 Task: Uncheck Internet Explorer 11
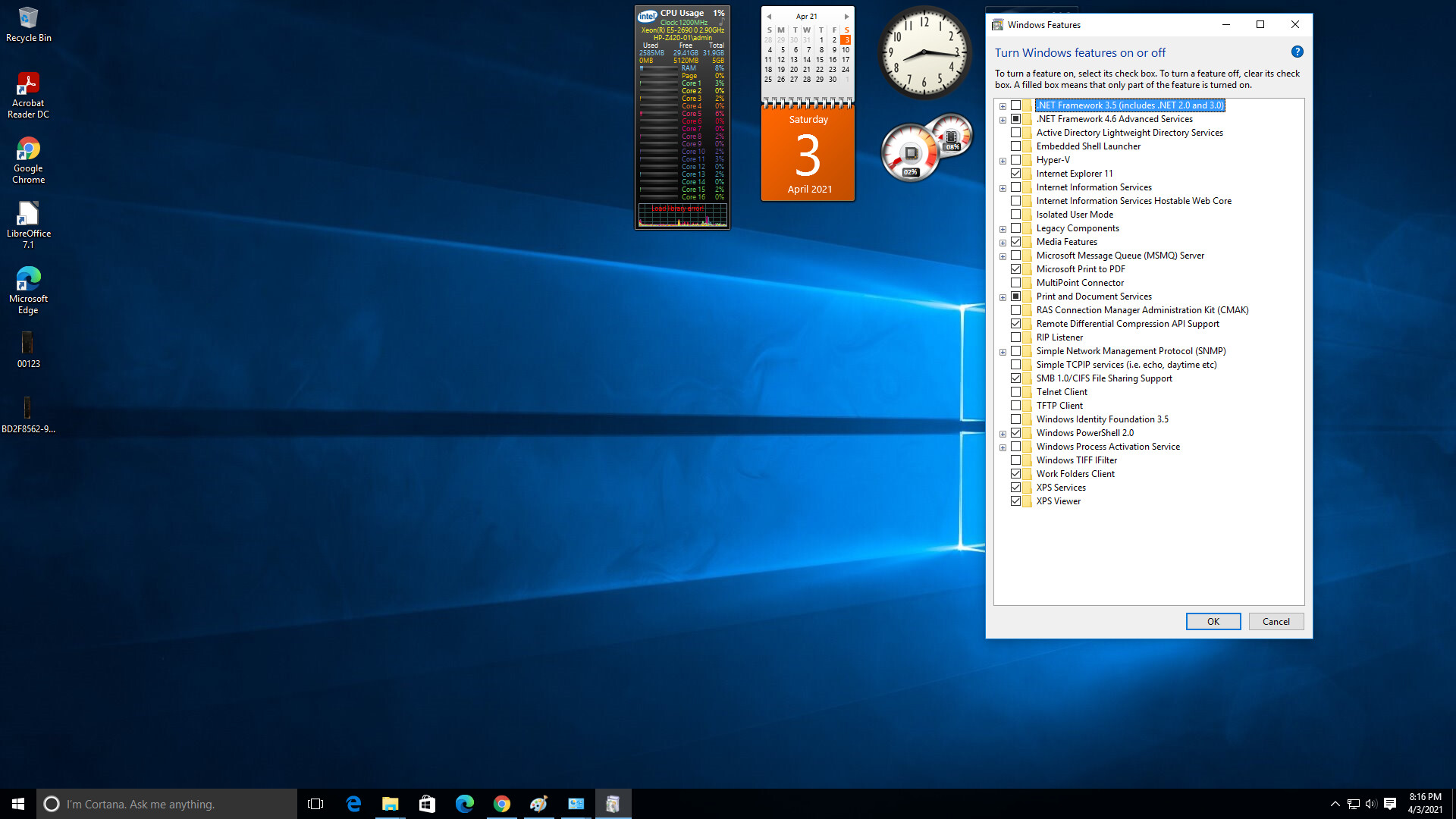pos(1015,174)
